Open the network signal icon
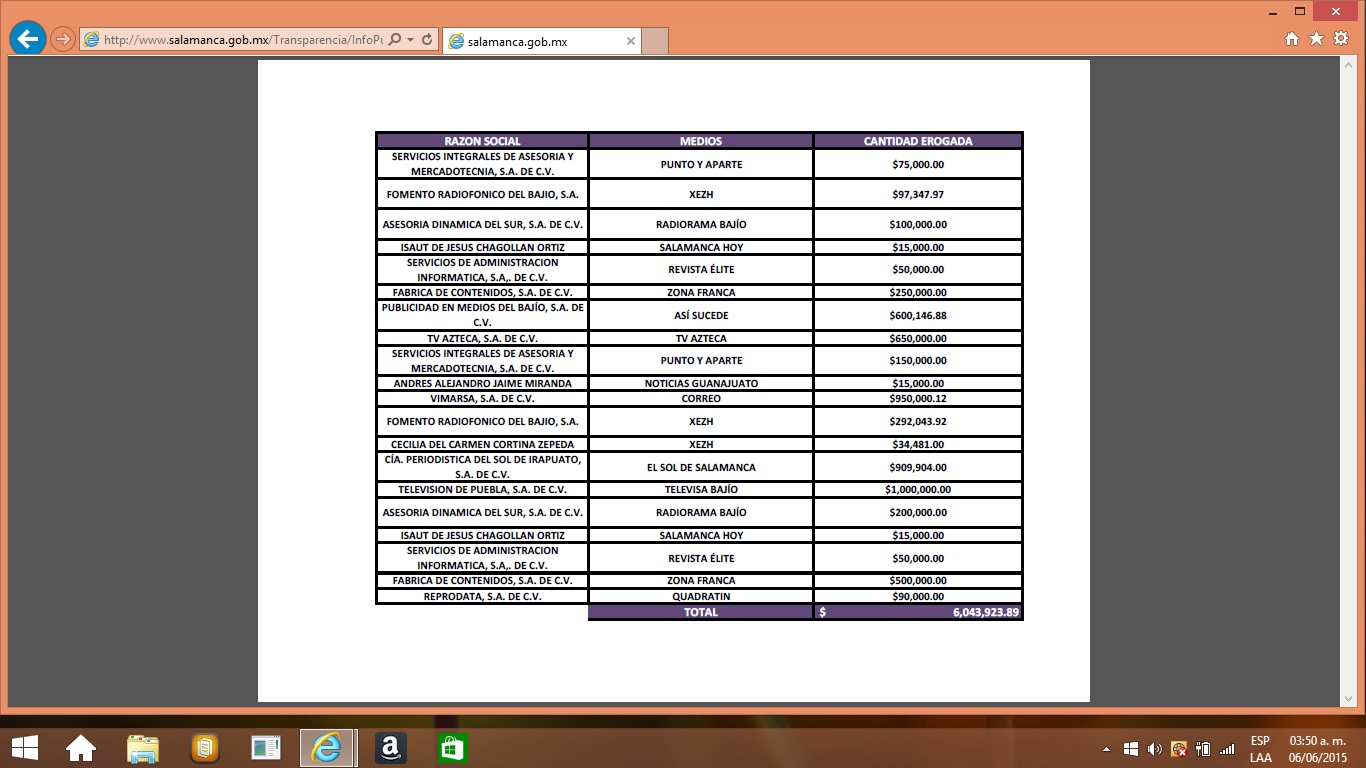Screen dimensions: 1366x768 pos(1227,749)
